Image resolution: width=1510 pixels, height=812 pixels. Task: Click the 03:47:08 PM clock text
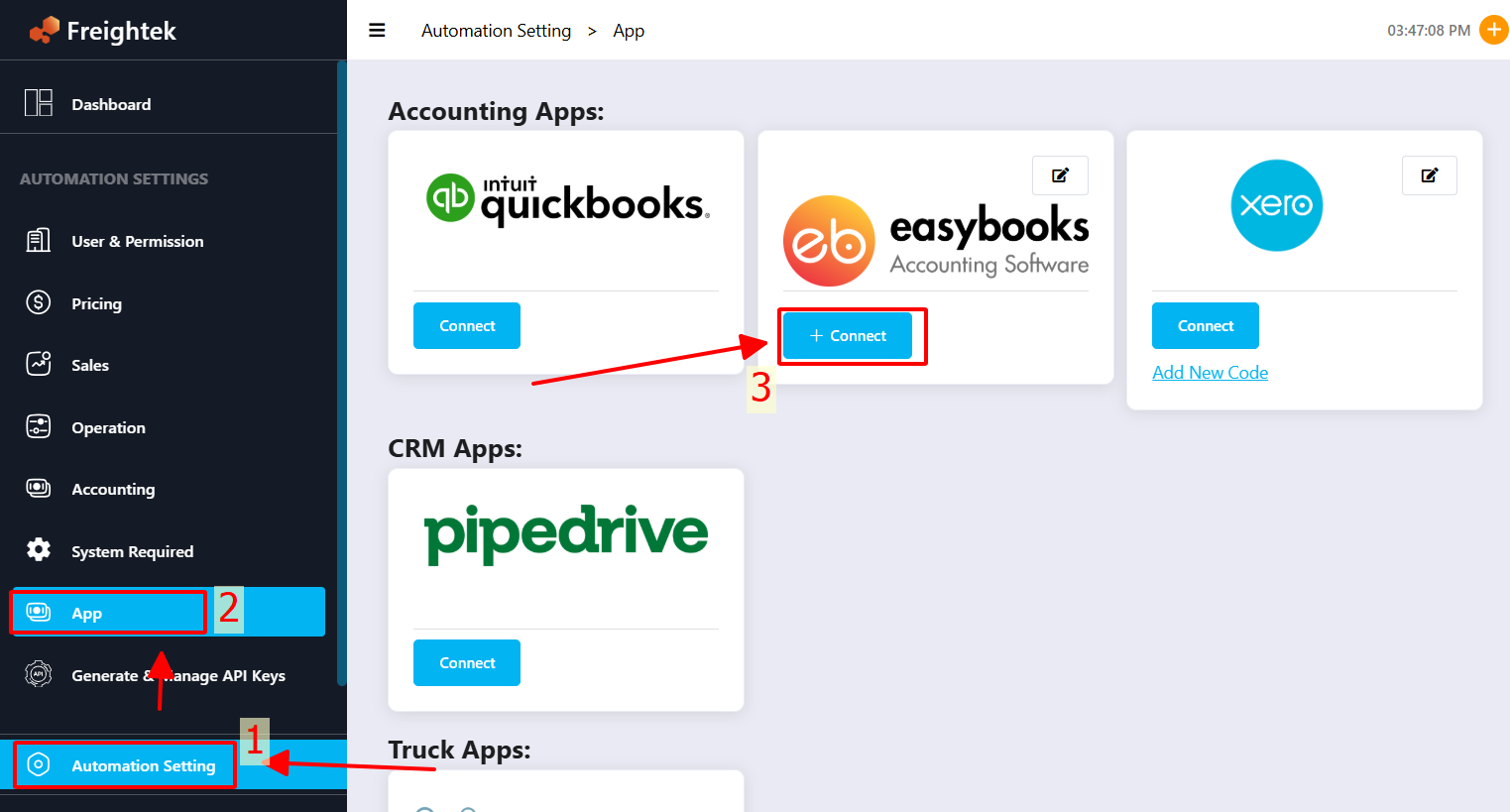[1429, 31]
